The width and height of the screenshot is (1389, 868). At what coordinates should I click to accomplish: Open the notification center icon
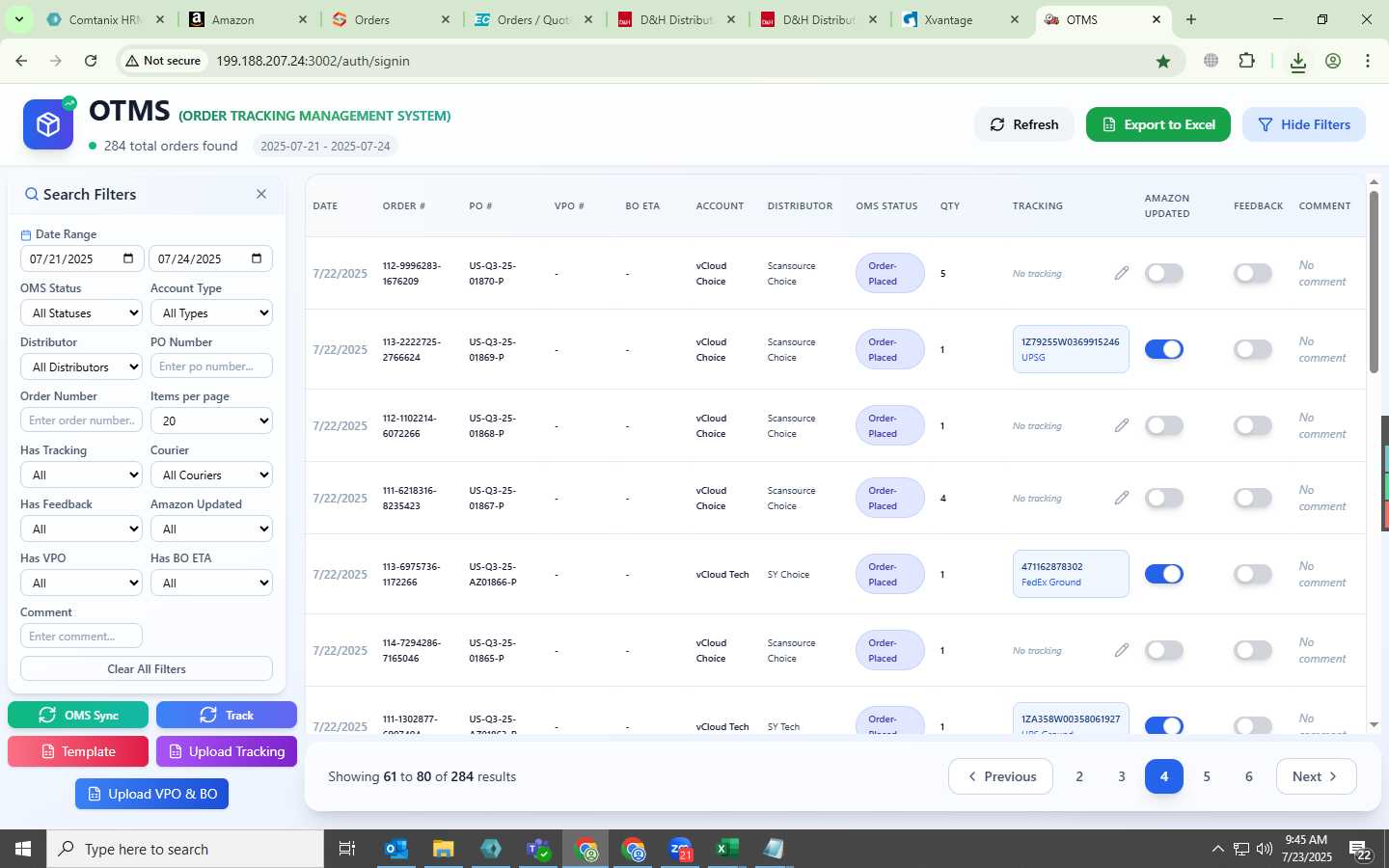click(1361, 850)
